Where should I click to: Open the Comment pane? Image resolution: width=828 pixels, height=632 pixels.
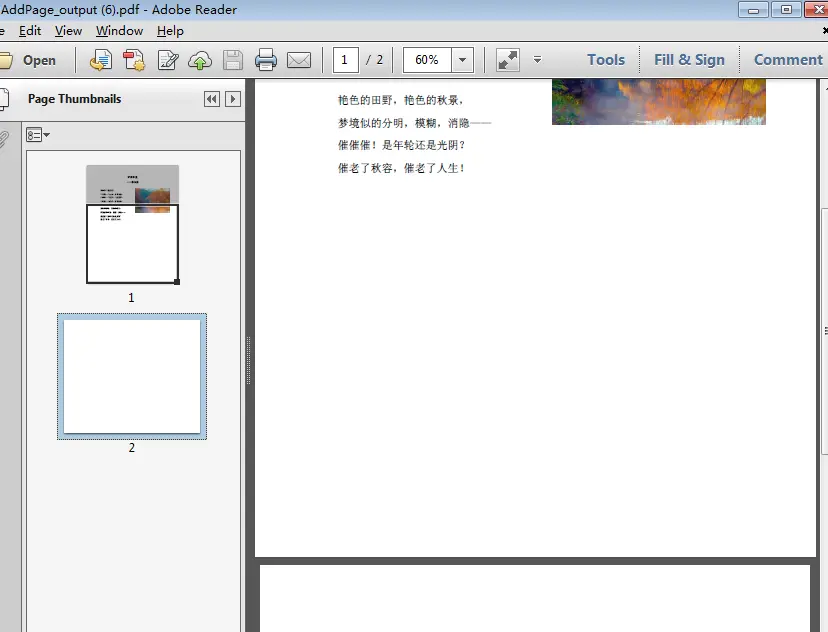tap(788, 60)
